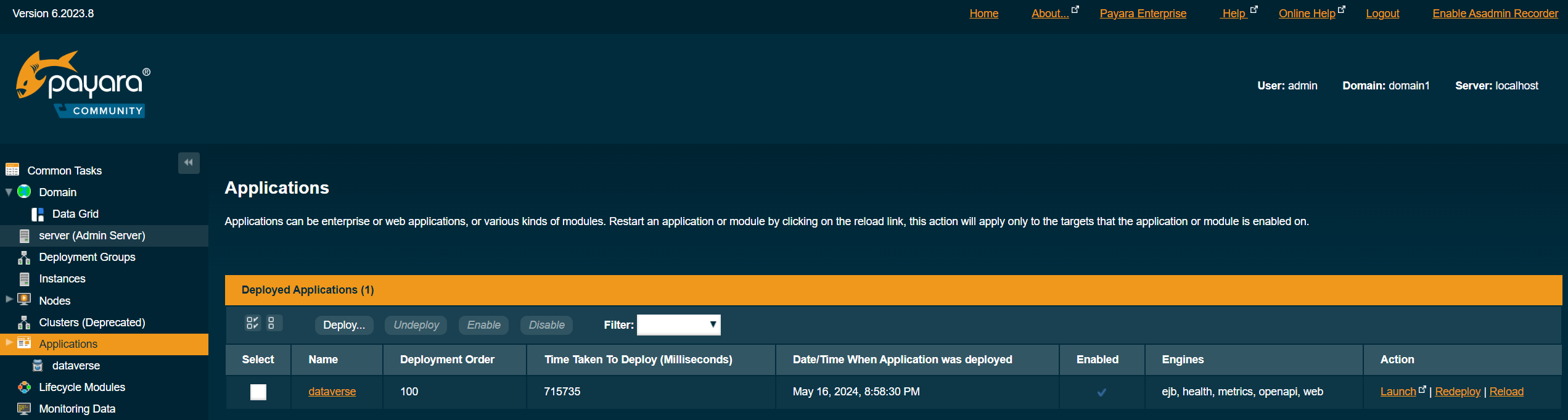Collapse the Domain tree node

(x=9, y=192)
